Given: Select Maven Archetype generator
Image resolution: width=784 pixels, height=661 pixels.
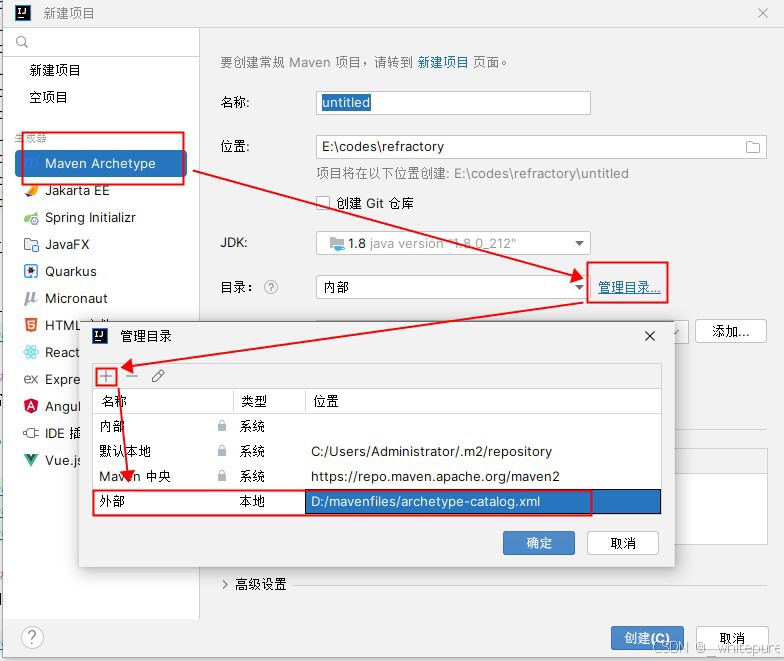Looking at the screenshot, I should pyautogui.click(x=100, y=164).
